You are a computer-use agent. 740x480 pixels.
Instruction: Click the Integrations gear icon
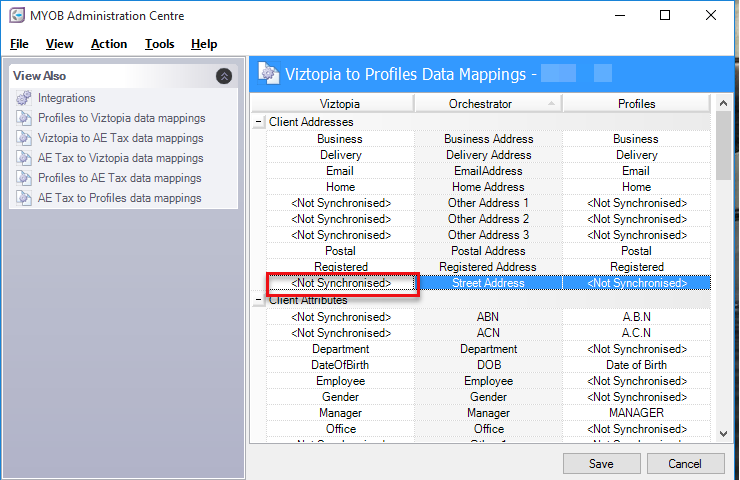click(24, 98)
